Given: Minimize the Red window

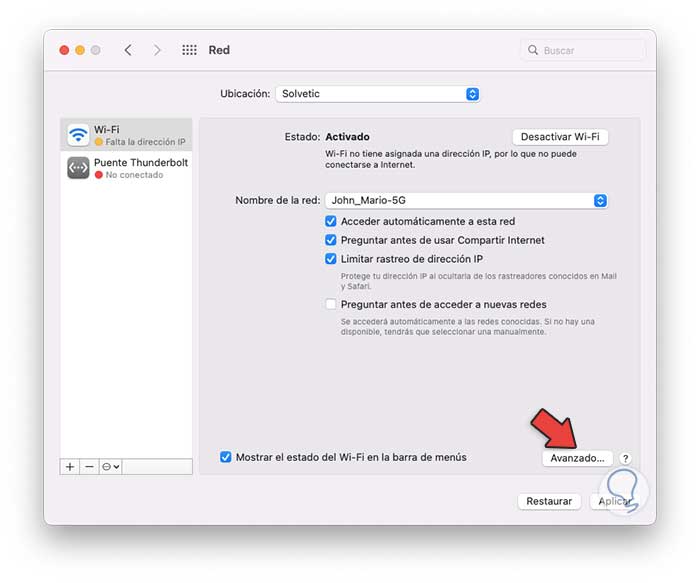Looking at the screenshot, I should pyautogui.click(x=80, y=50).
